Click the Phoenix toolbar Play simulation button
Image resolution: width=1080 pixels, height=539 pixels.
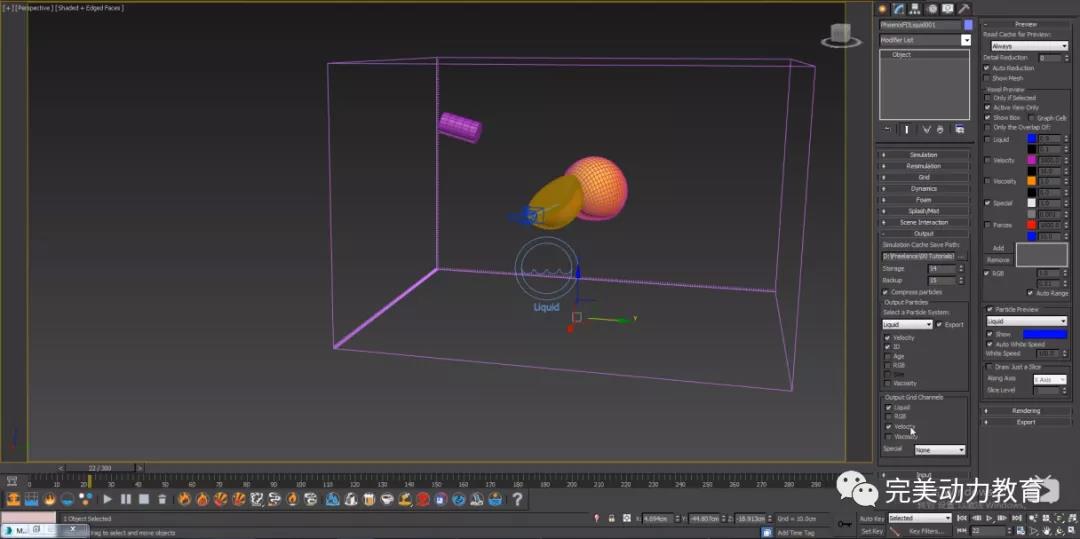click(x=107, y=499)
